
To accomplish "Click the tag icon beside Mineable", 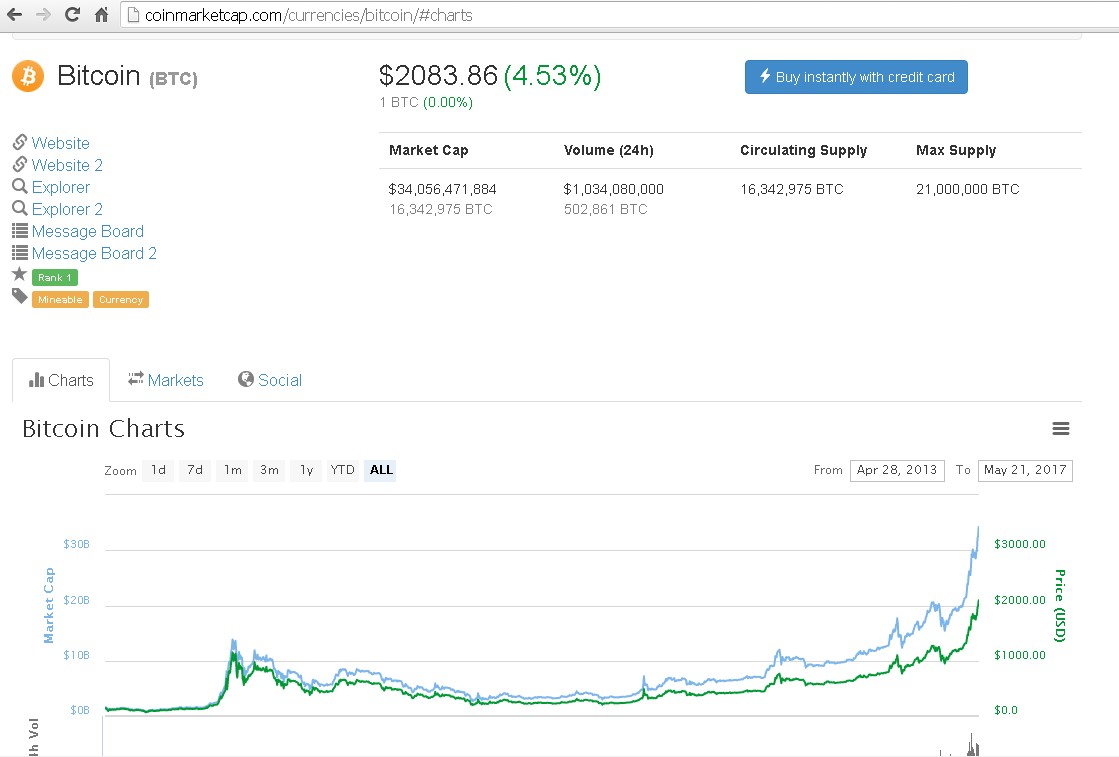I will 19,296.
